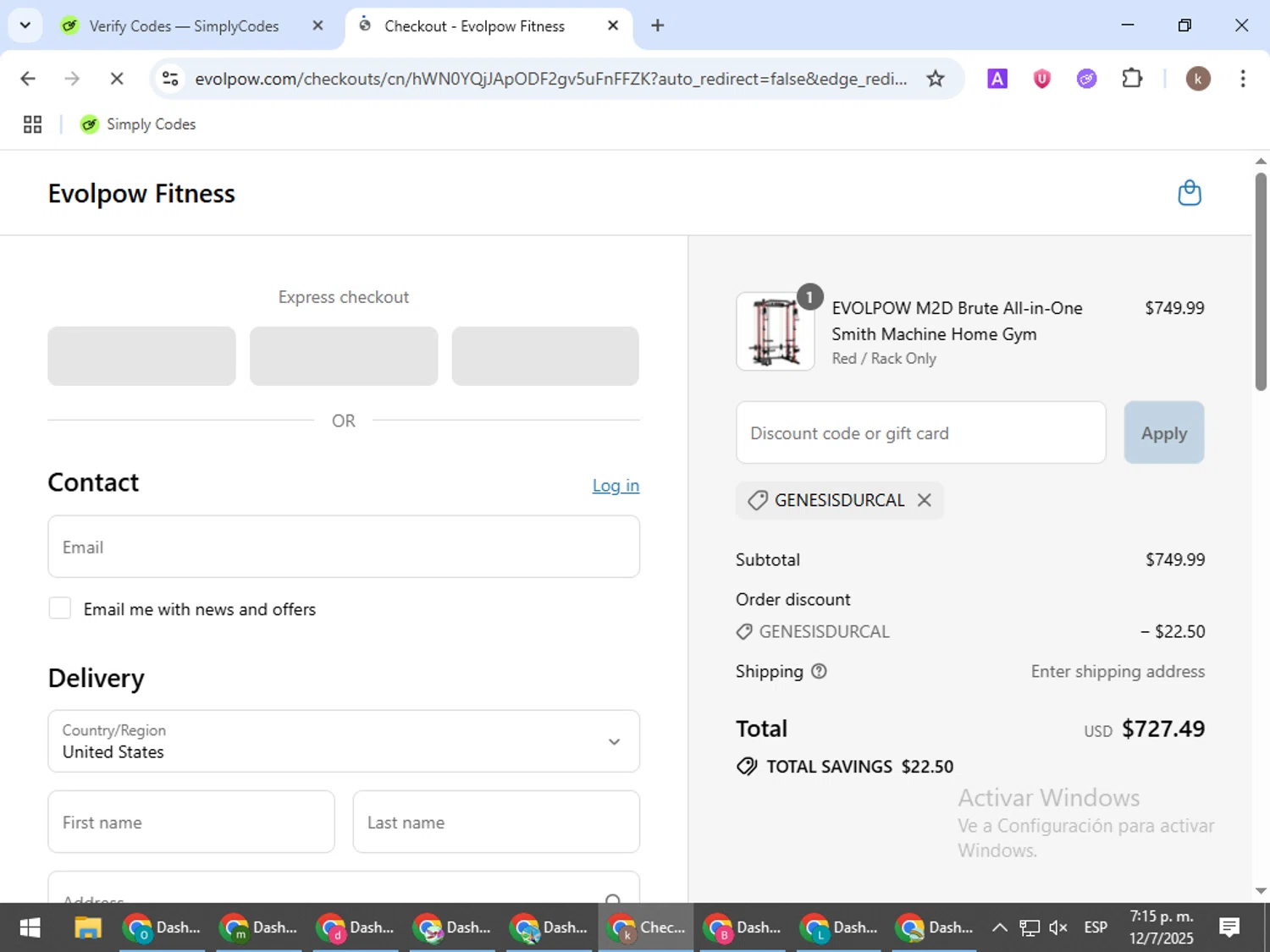Open the site information icon in address bar
Viewport: 1270px width, 952px height.
(170, 79)
